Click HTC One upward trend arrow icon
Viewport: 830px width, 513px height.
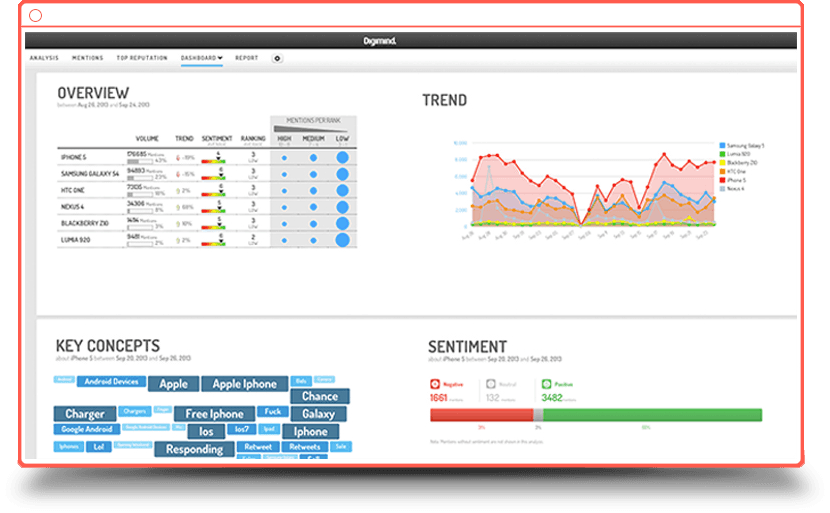[x=178, y=191]
